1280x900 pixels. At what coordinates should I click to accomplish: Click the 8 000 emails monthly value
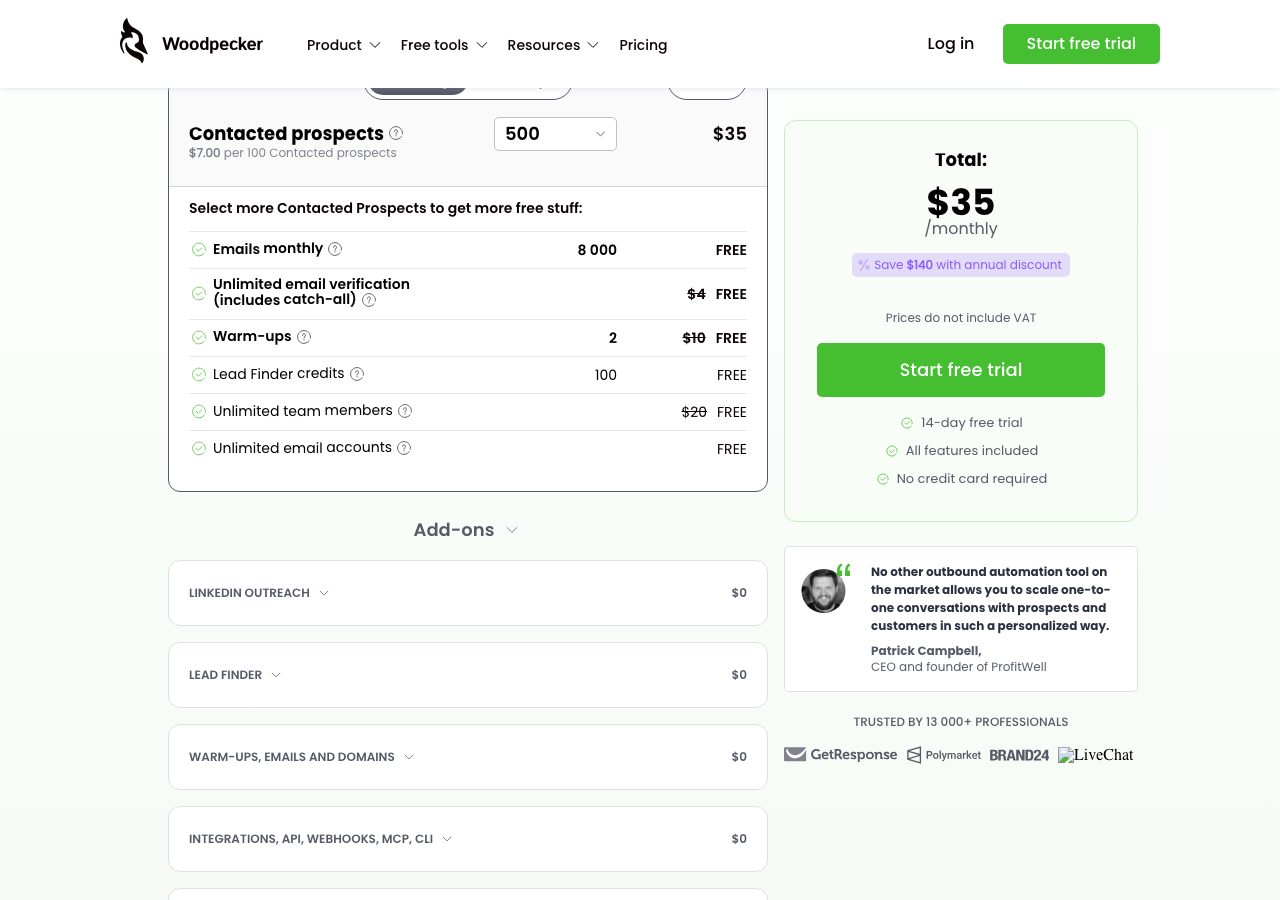(597, 250)
